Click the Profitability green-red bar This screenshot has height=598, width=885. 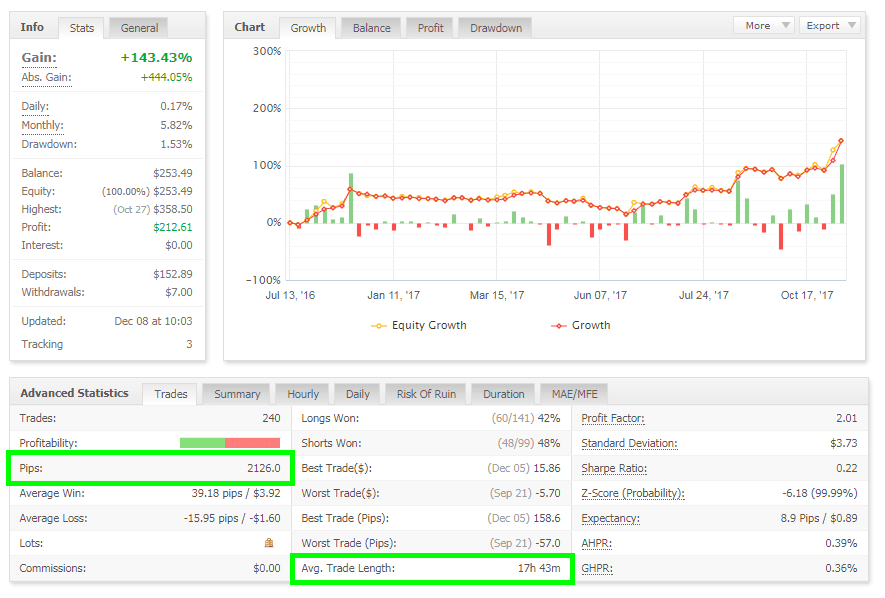pyautogui.click(x=229, y=443)
